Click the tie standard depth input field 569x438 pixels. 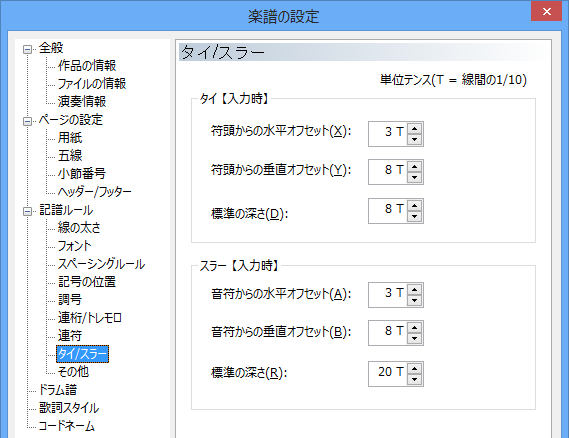388,211
